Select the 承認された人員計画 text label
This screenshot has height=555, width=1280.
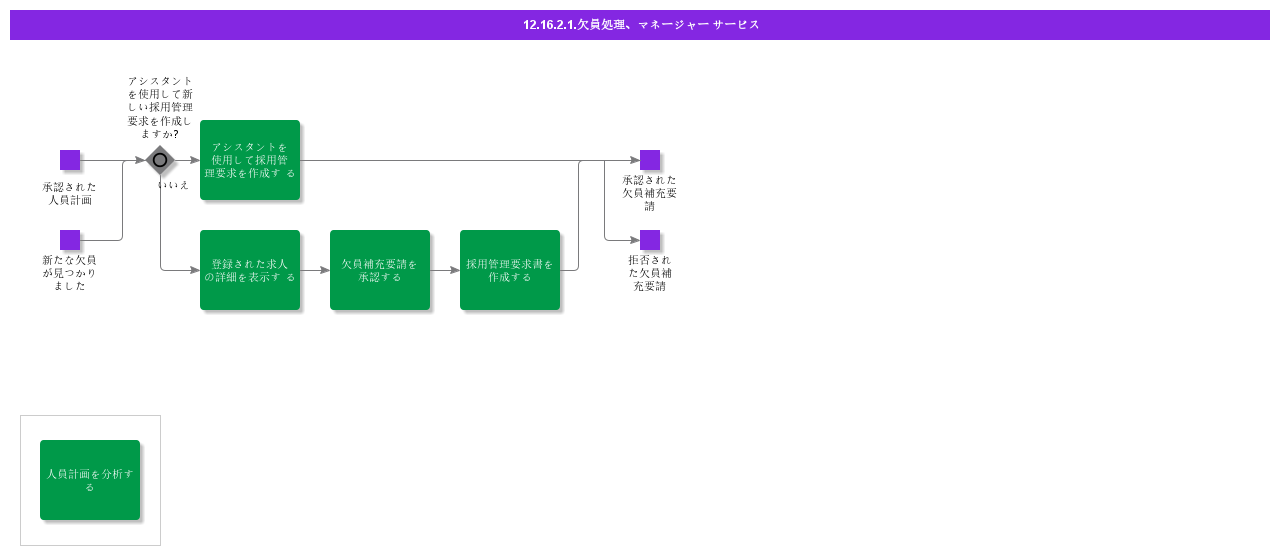(x=70, y=193)
